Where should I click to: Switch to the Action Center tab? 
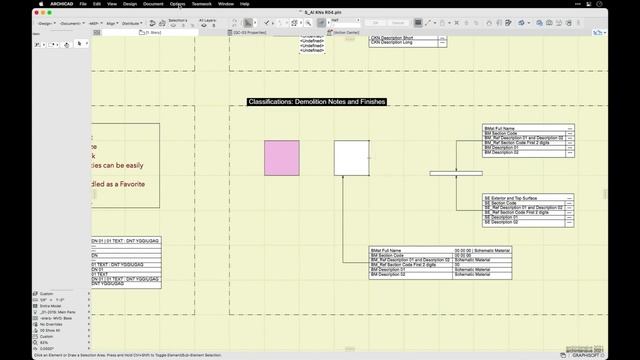coord(343,32)
